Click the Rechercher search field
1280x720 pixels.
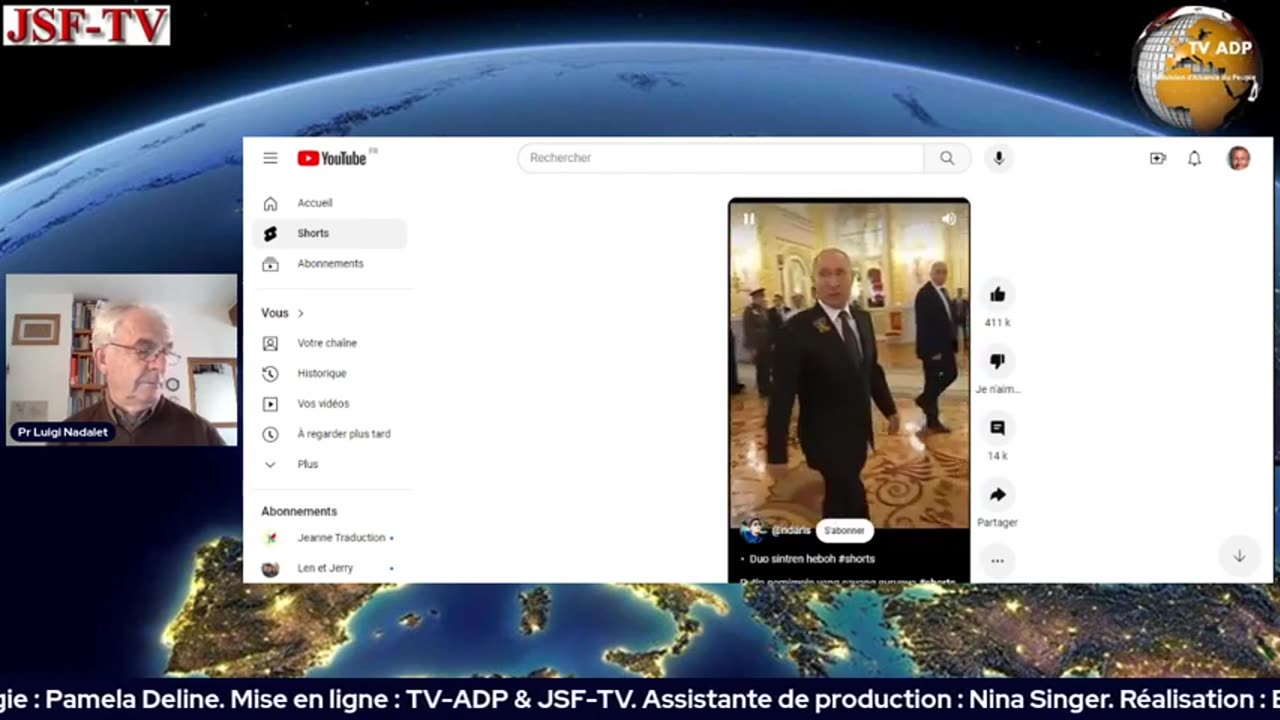(721, 158)
